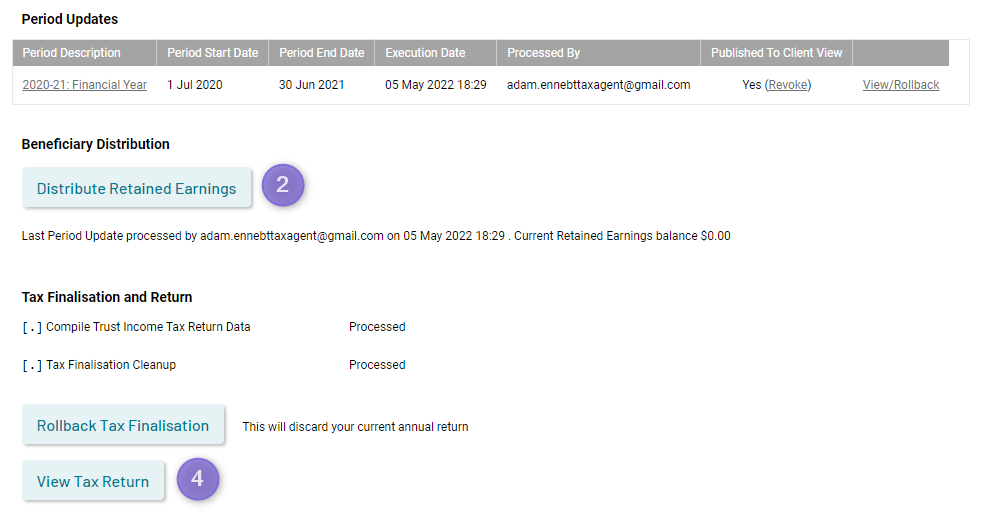Open the 2020-21: Financial Year period link
The width and height of the screenshot is (981, 516).
84,85
